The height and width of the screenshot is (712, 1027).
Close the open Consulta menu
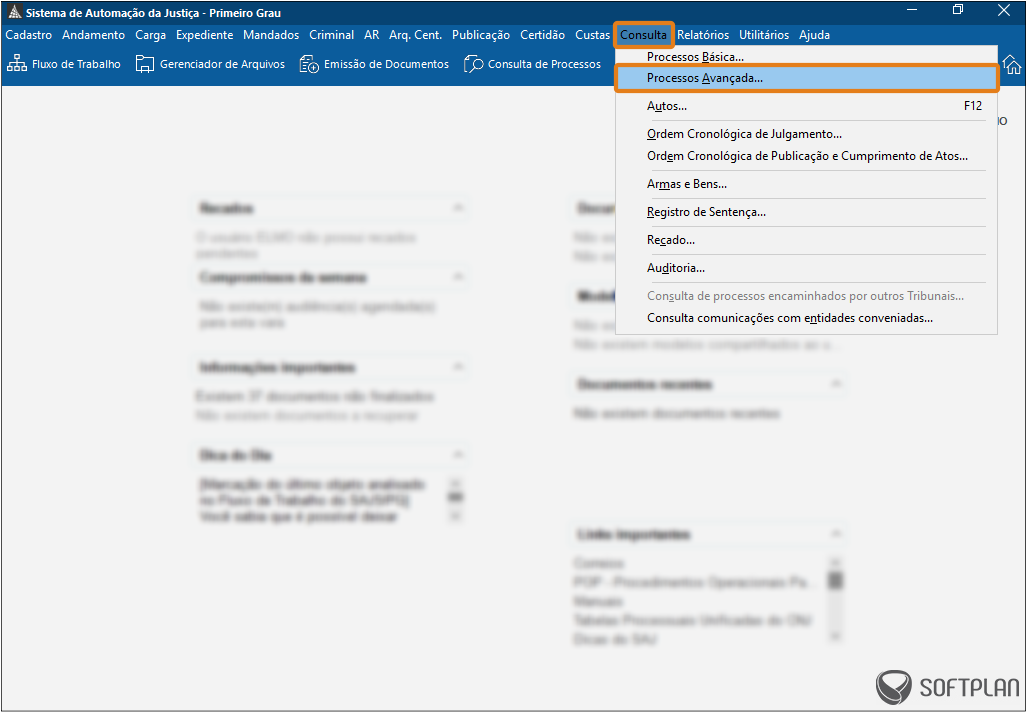coord(643,35)
